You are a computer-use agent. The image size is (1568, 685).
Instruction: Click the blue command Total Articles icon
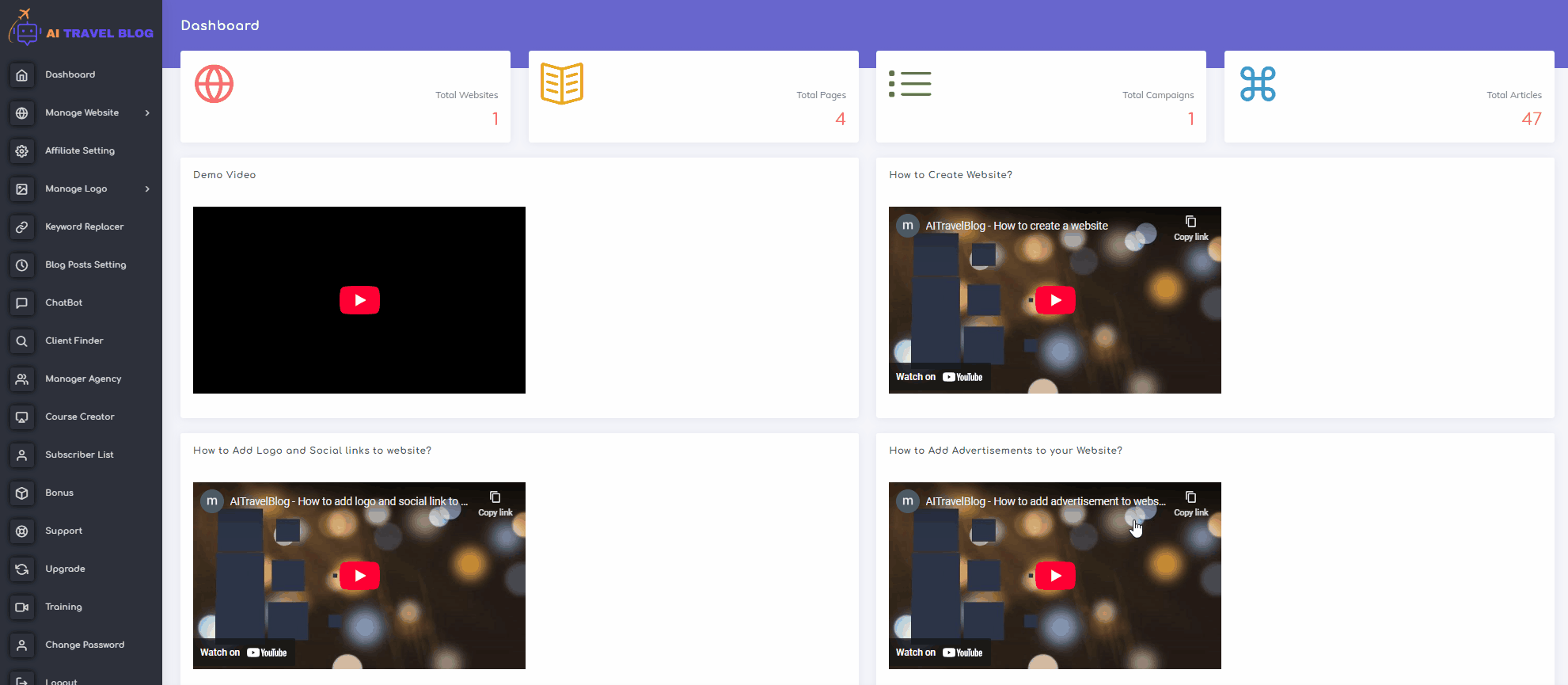click(1258, 84)
